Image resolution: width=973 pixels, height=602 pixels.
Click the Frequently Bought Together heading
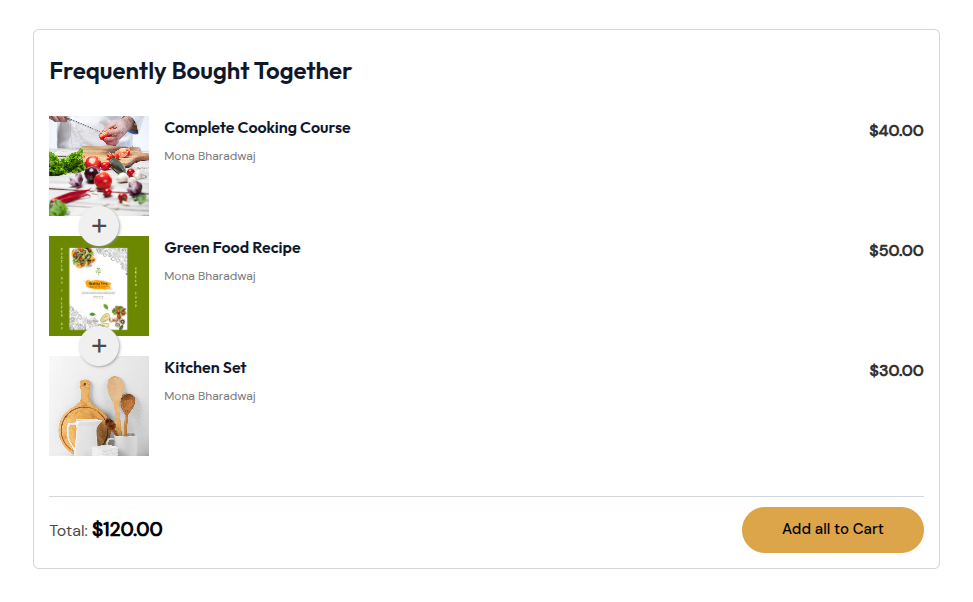[x=200, y=71]
